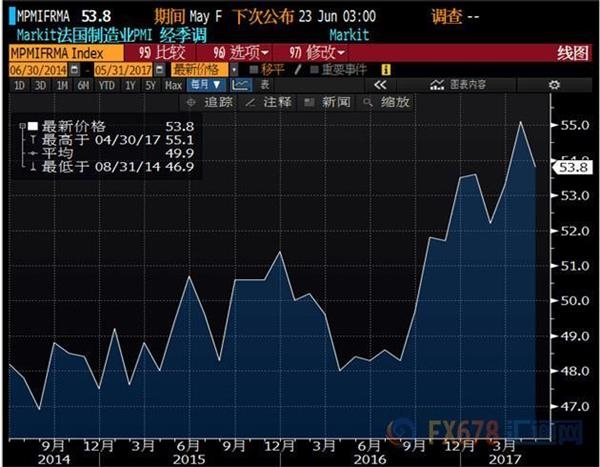The image size is (600, 467).
Task: Select the 6M time range
Action: (x=83, y=85)
